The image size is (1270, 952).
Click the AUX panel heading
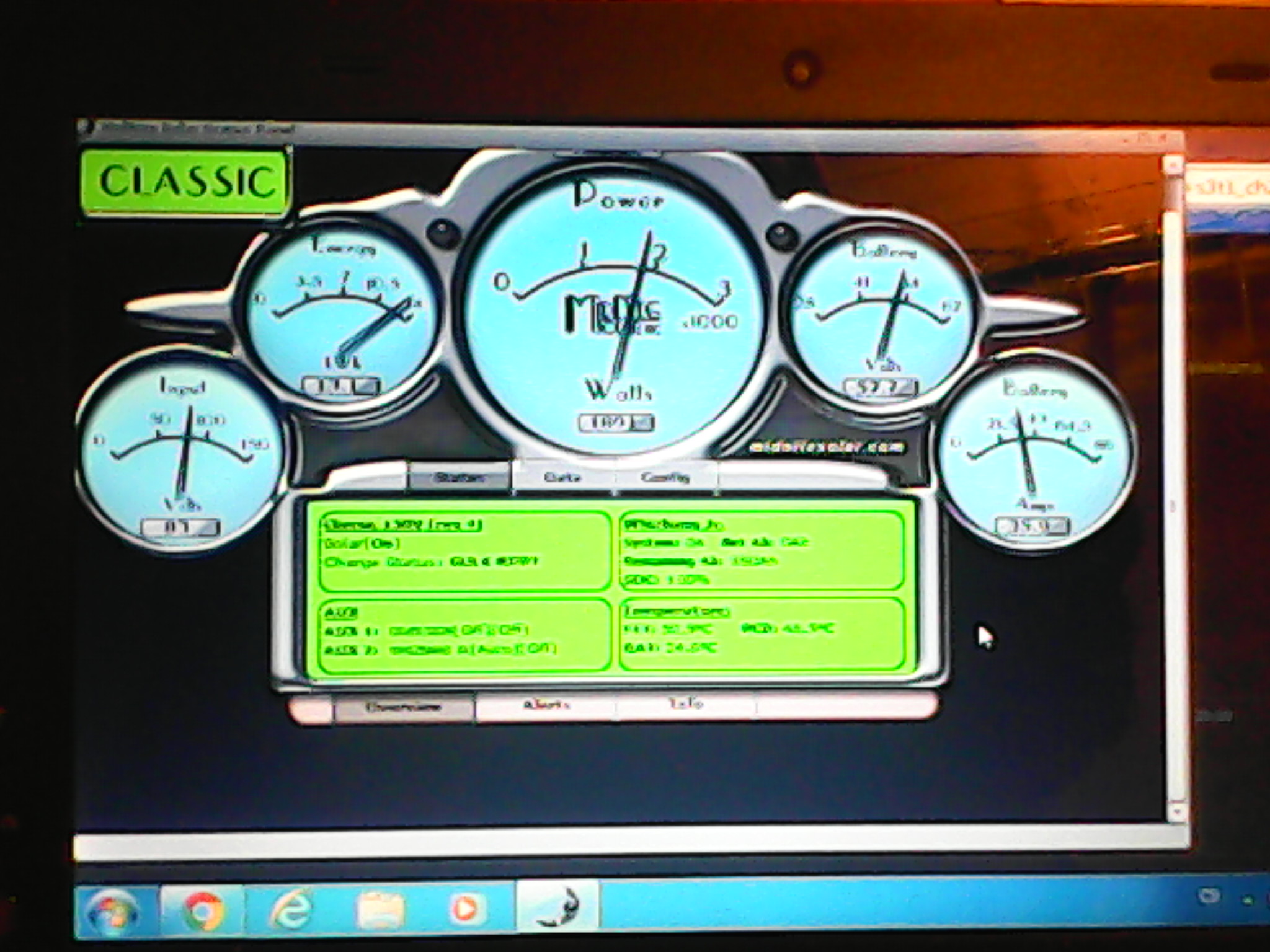341,613
